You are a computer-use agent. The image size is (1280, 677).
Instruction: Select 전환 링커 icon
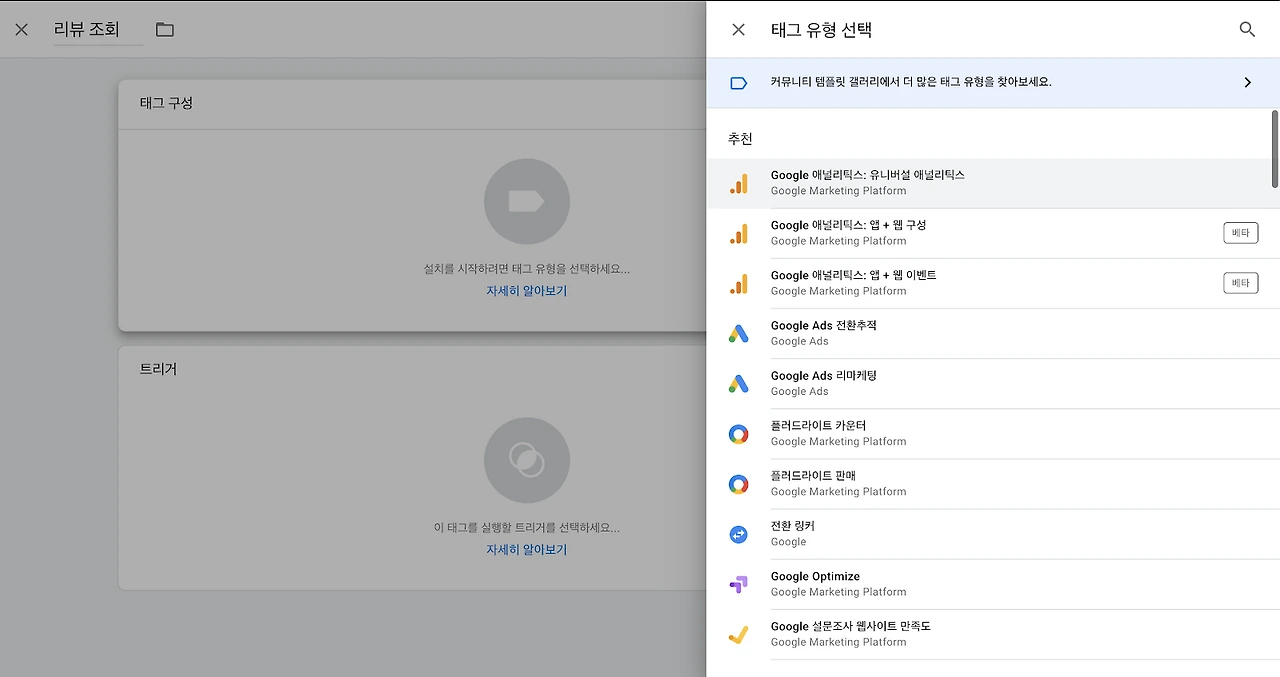tap(738, 534)
